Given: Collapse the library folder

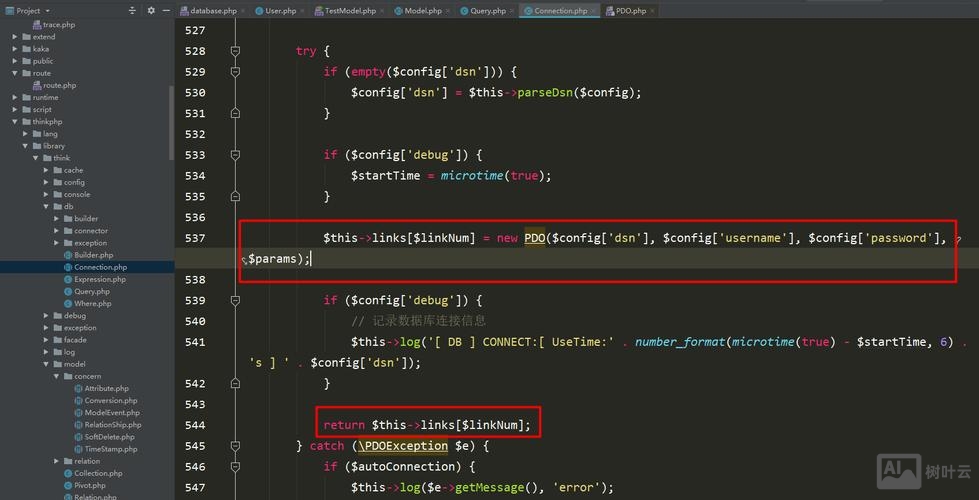Looking at the screenshot, I should [x=26, y=145].
